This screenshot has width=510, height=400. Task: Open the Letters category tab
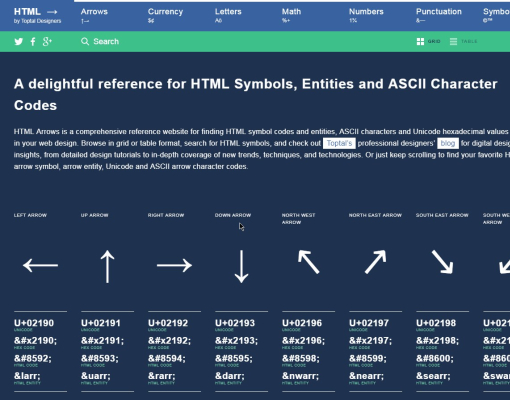point(228,15)
